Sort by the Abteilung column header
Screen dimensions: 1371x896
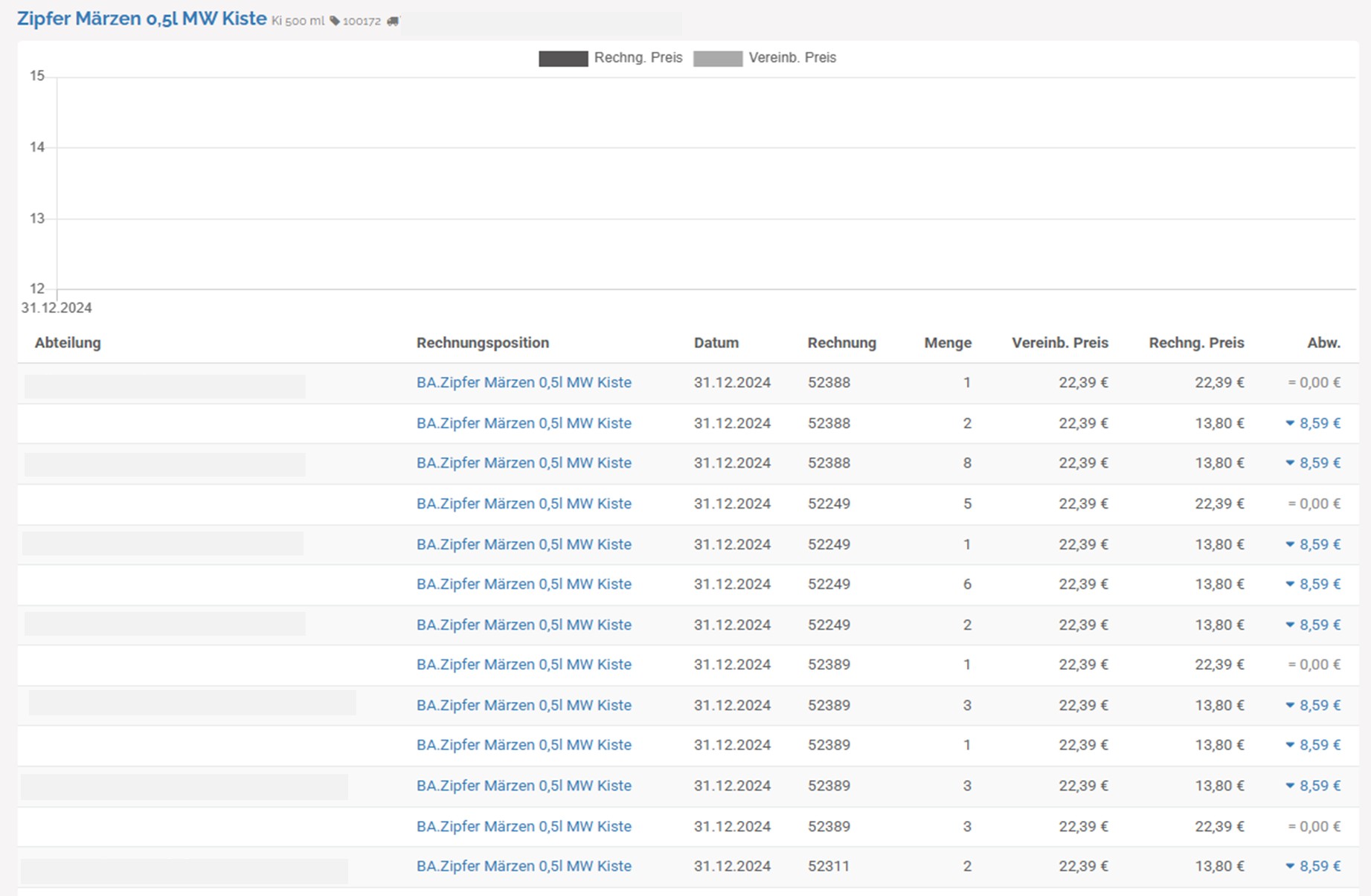pos(68,343)
